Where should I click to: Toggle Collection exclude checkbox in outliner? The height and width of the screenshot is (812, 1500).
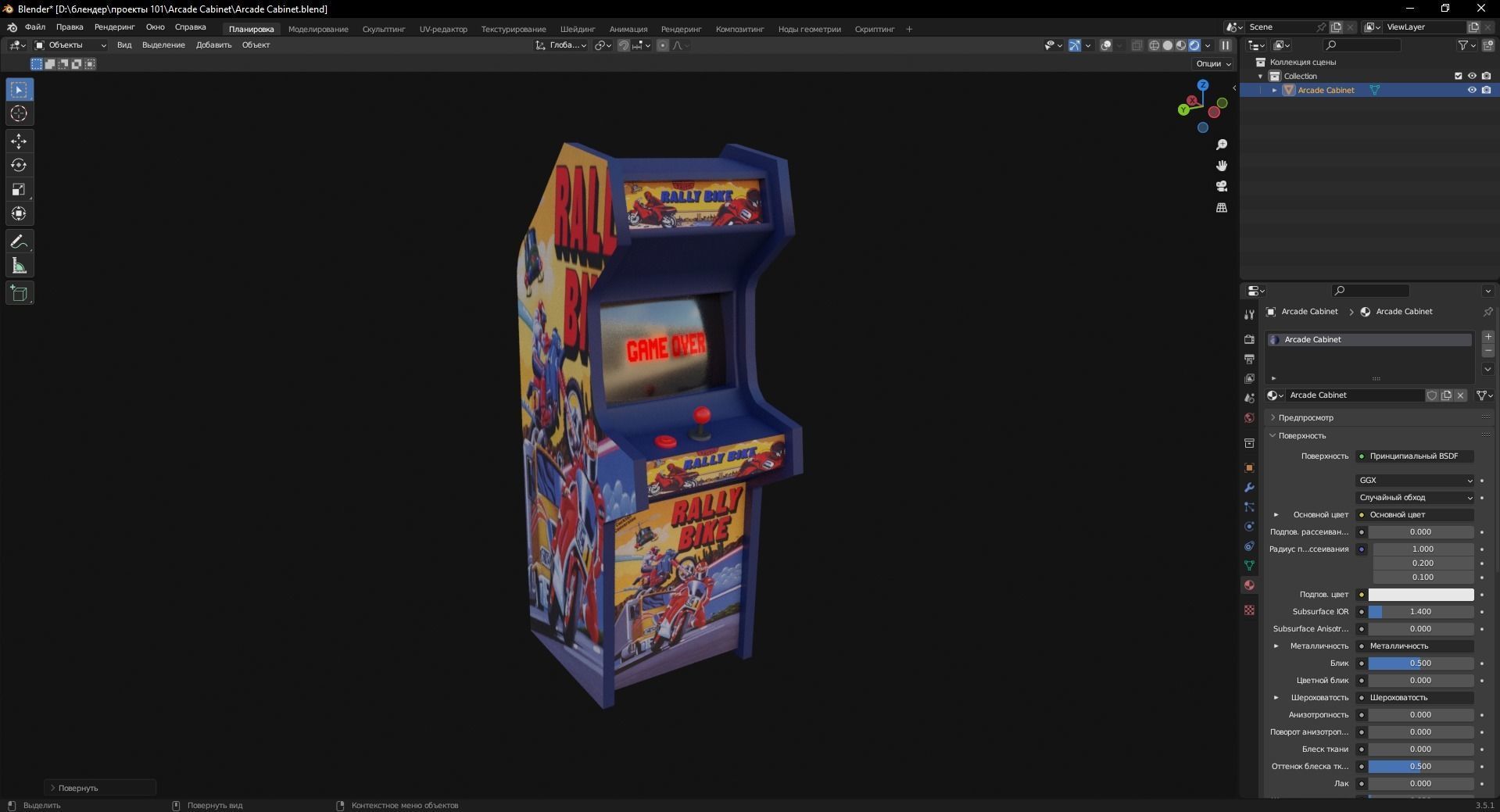(x=1458, y=76)
